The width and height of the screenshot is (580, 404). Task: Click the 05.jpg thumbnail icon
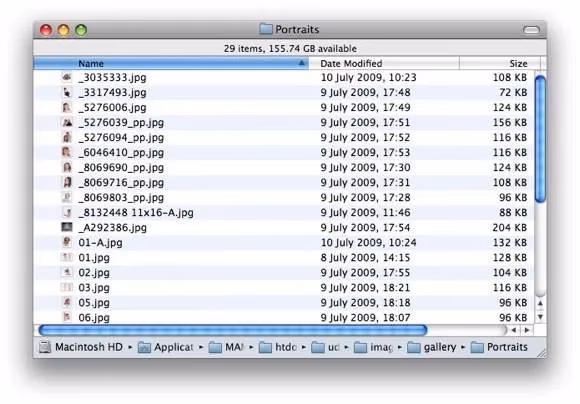point(67,302)
